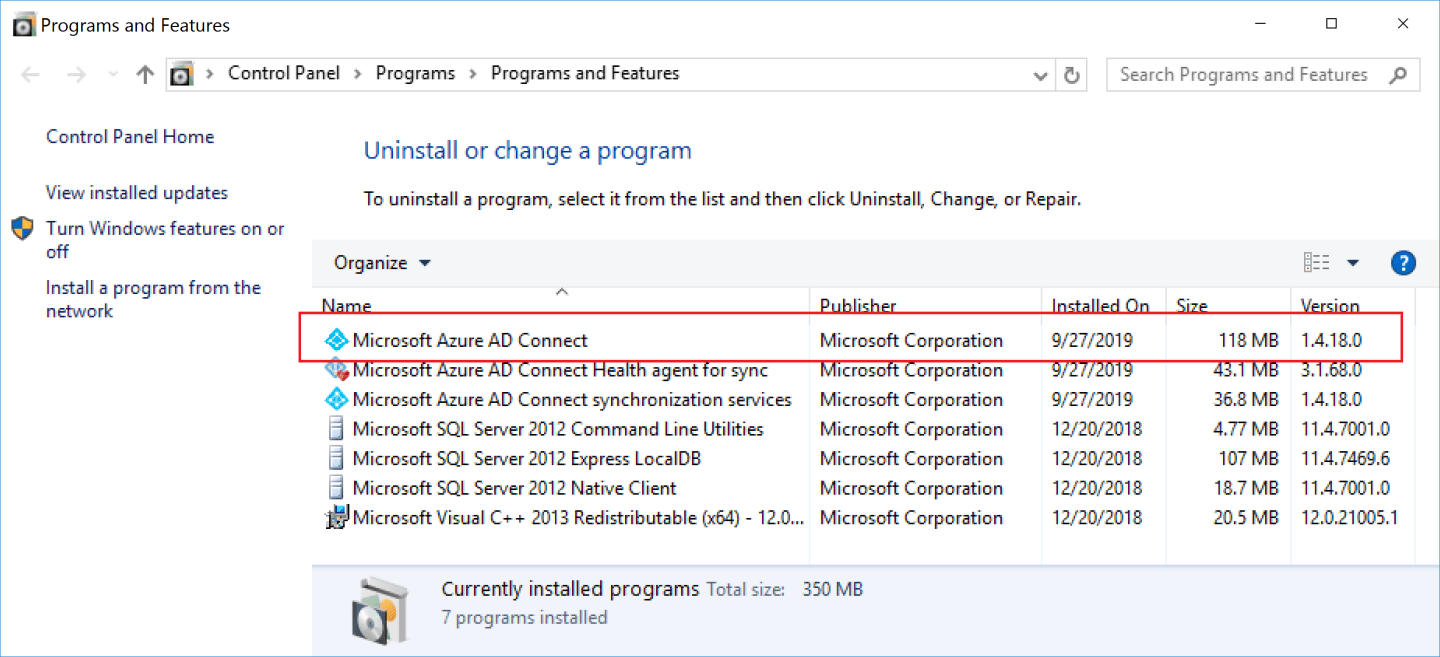This screenshot has height=657, width=1440.
Task: Click the Microsoft Azure AD Connect icon
Action: tap(336, 340)
